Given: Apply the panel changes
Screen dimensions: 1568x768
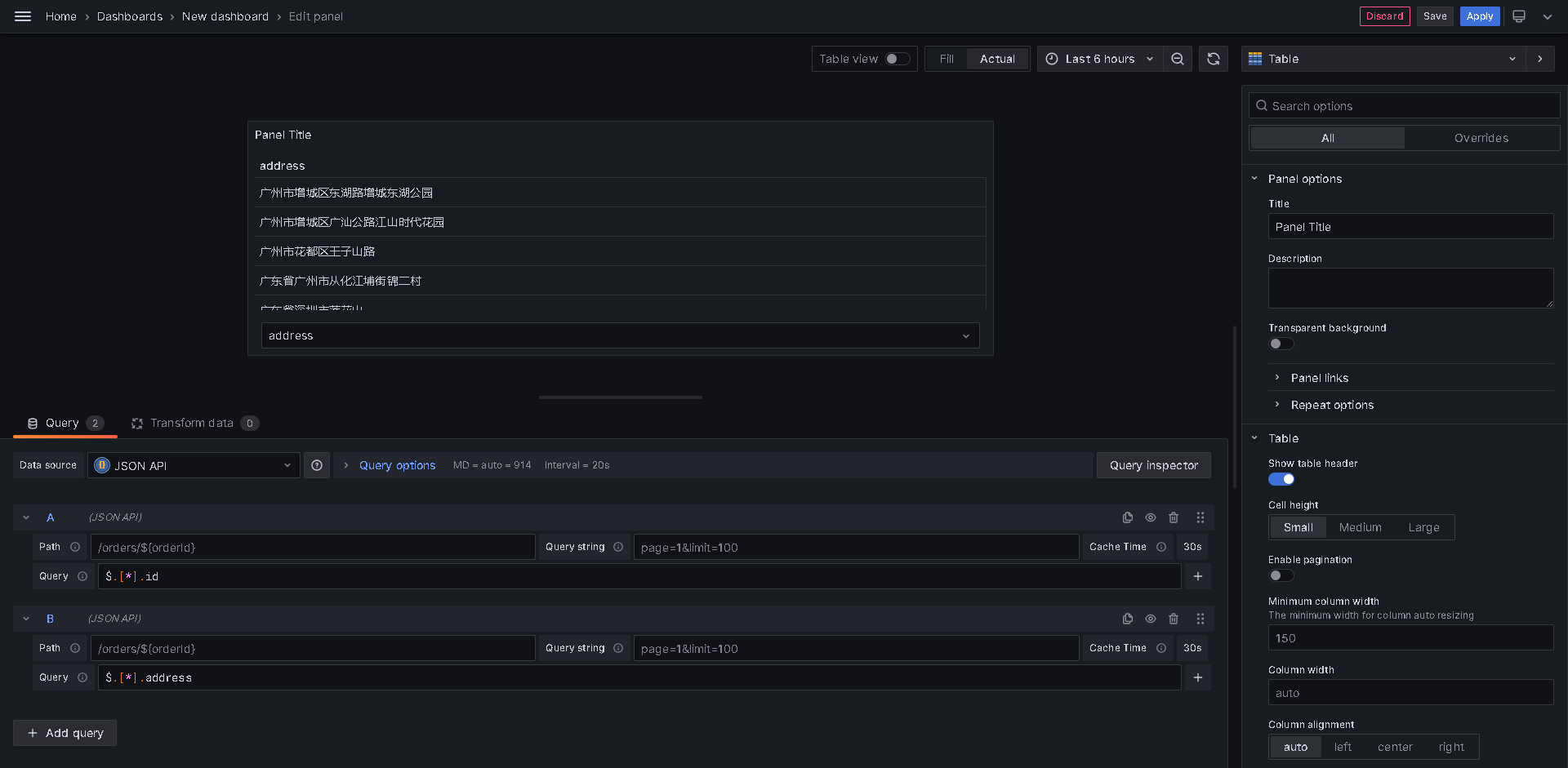Looking at the screenshot, I should point(1479,16).
